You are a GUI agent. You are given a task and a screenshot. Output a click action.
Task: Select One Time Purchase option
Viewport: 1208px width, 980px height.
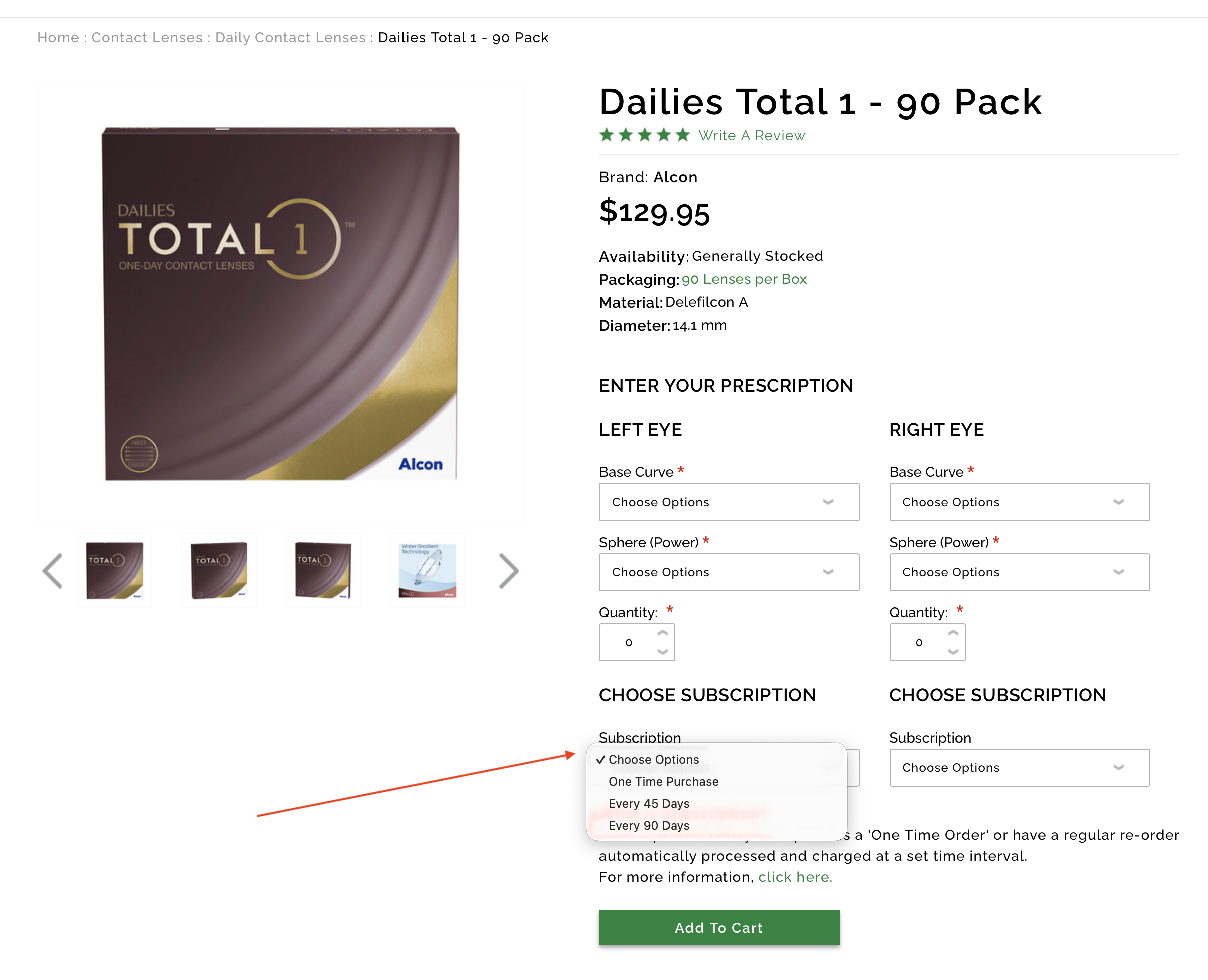[x=663, y=781]
